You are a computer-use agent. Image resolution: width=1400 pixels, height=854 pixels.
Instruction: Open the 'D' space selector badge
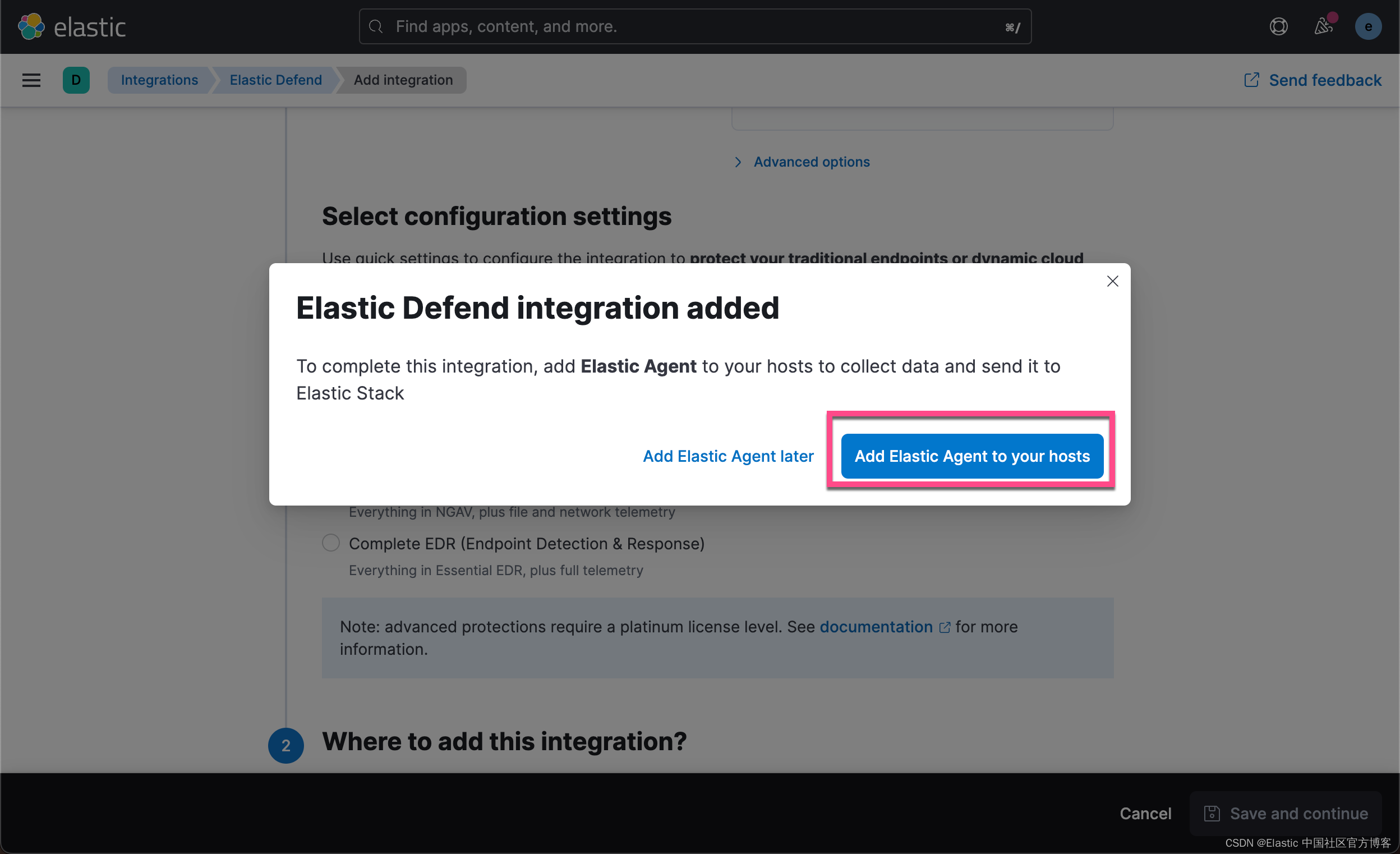(x=76, y=80)
